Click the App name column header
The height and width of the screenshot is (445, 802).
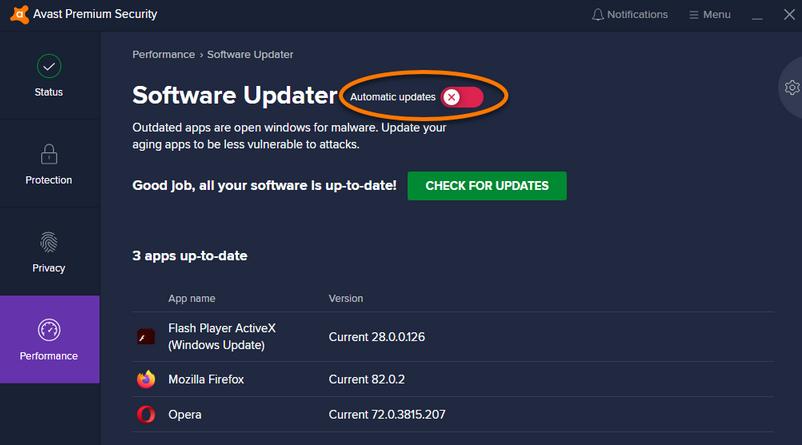[x=191, y=298]
